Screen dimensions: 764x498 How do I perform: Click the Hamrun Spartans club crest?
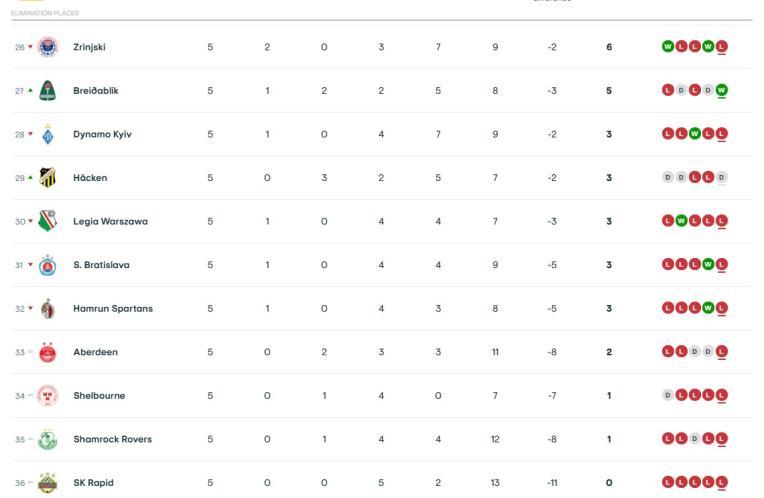48,309
